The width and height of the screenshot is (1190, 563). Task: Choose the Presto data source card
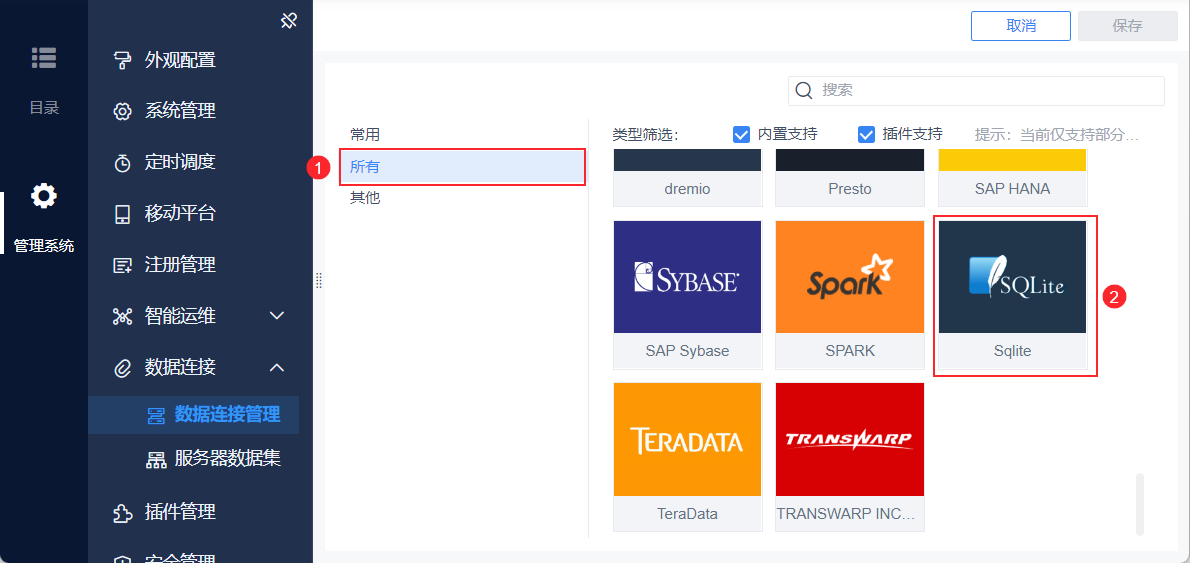click(x=850, y=178)
